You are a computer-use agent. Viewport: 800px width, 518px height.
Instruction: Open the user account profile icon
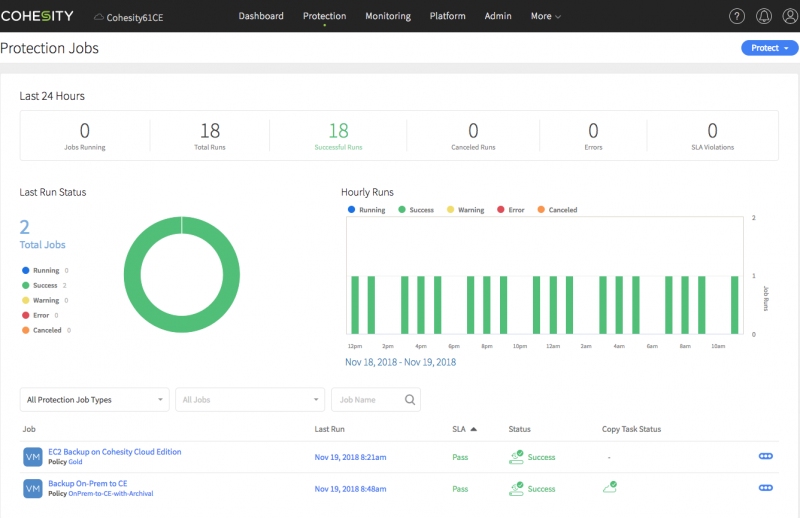click(x=790, y=16)
